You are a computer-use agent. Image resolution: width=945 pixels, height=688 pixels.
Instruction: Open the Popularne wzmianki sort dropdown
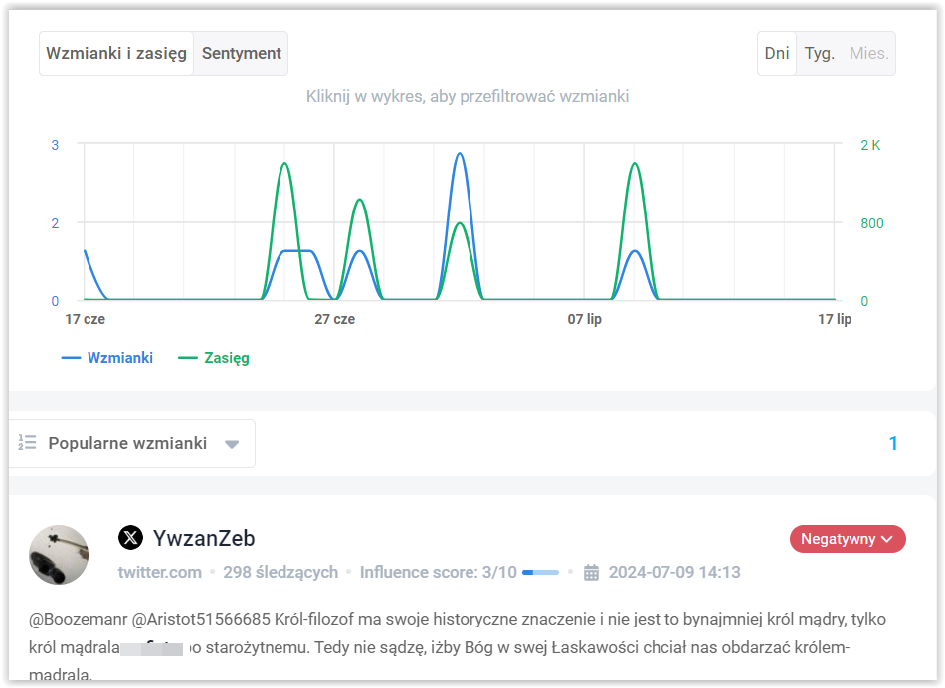[x=133, y=443]
